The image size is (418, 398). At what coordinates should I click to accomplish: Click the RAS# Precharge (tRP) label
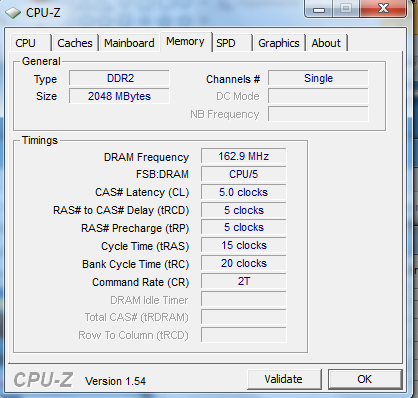pos(135,228)
